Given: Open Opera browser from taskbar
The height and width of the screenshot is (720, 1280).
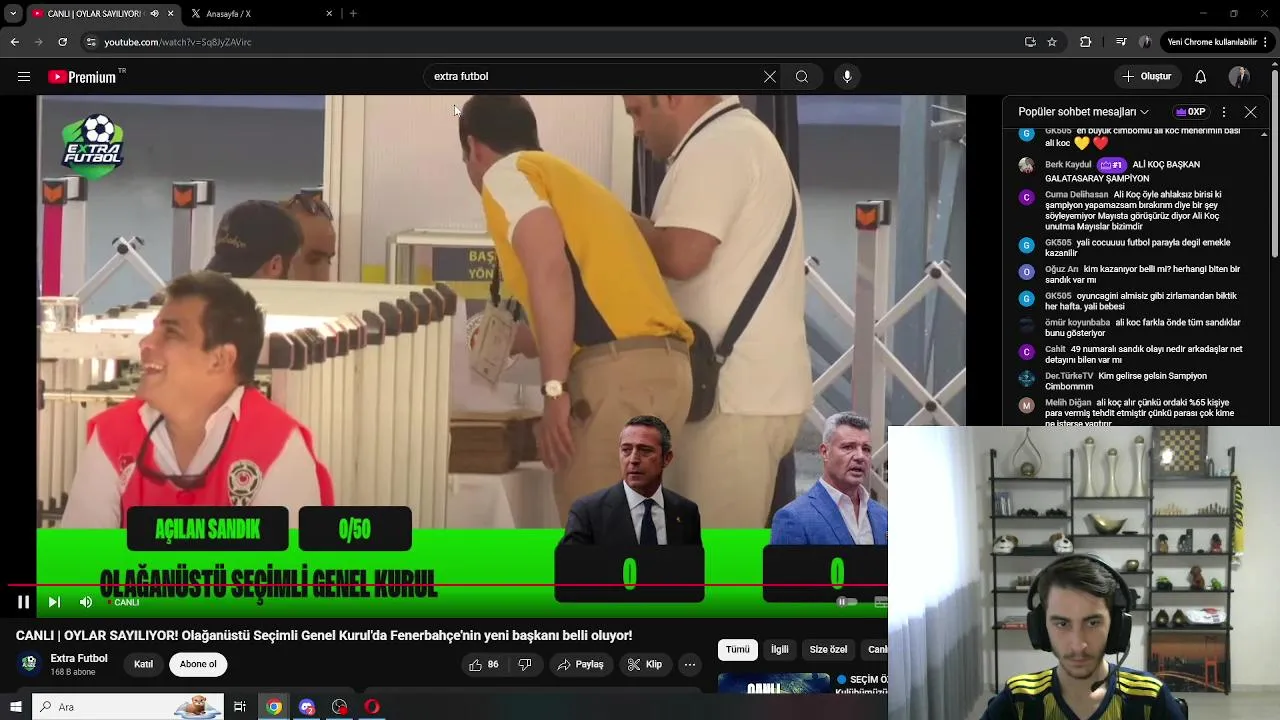Looking at the screenshot, I should click(372, 707).
